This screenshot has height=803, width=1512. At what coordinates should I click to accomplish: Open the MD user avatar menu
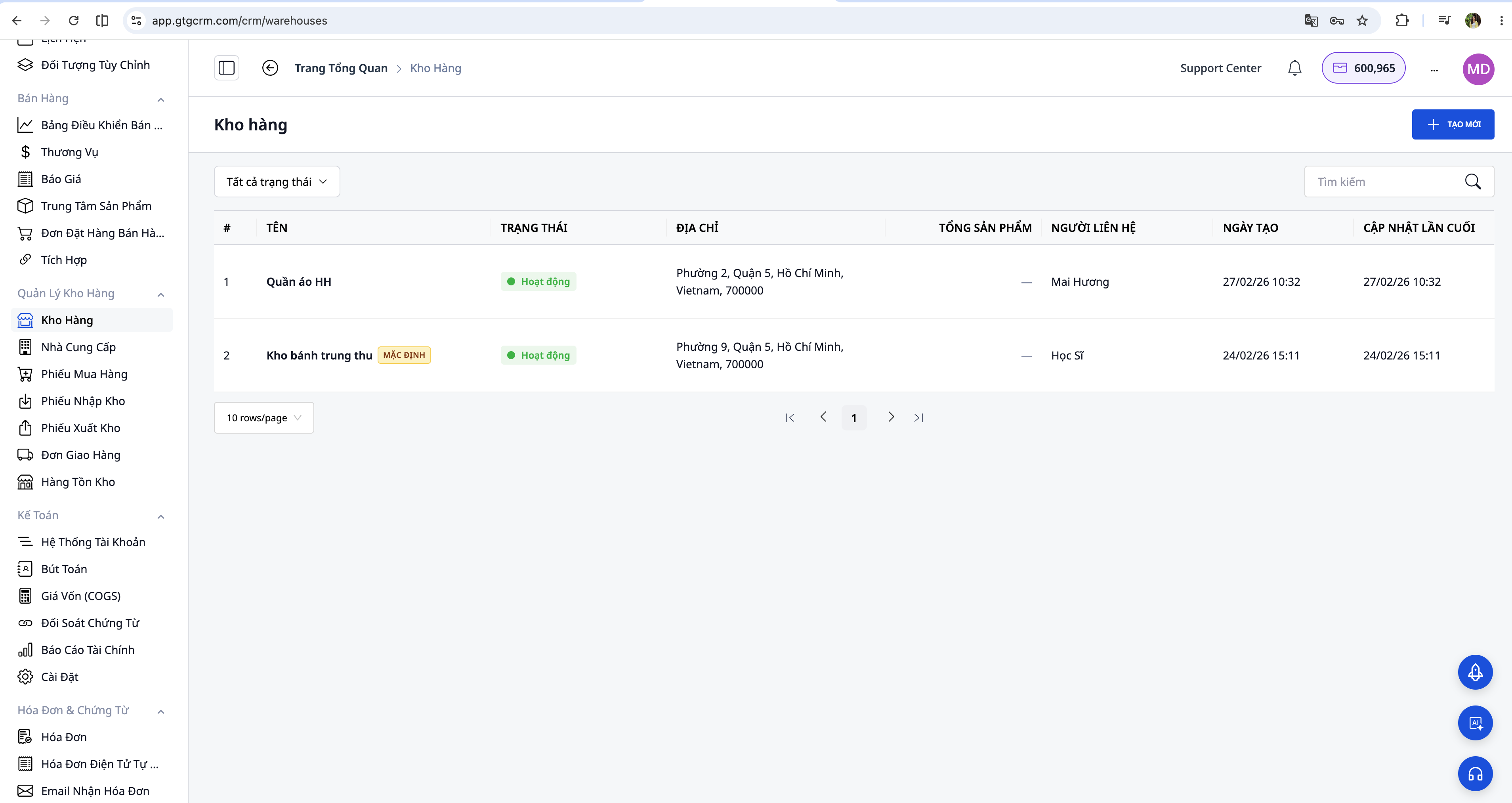pyautogui.click(x=1478, y=69)
